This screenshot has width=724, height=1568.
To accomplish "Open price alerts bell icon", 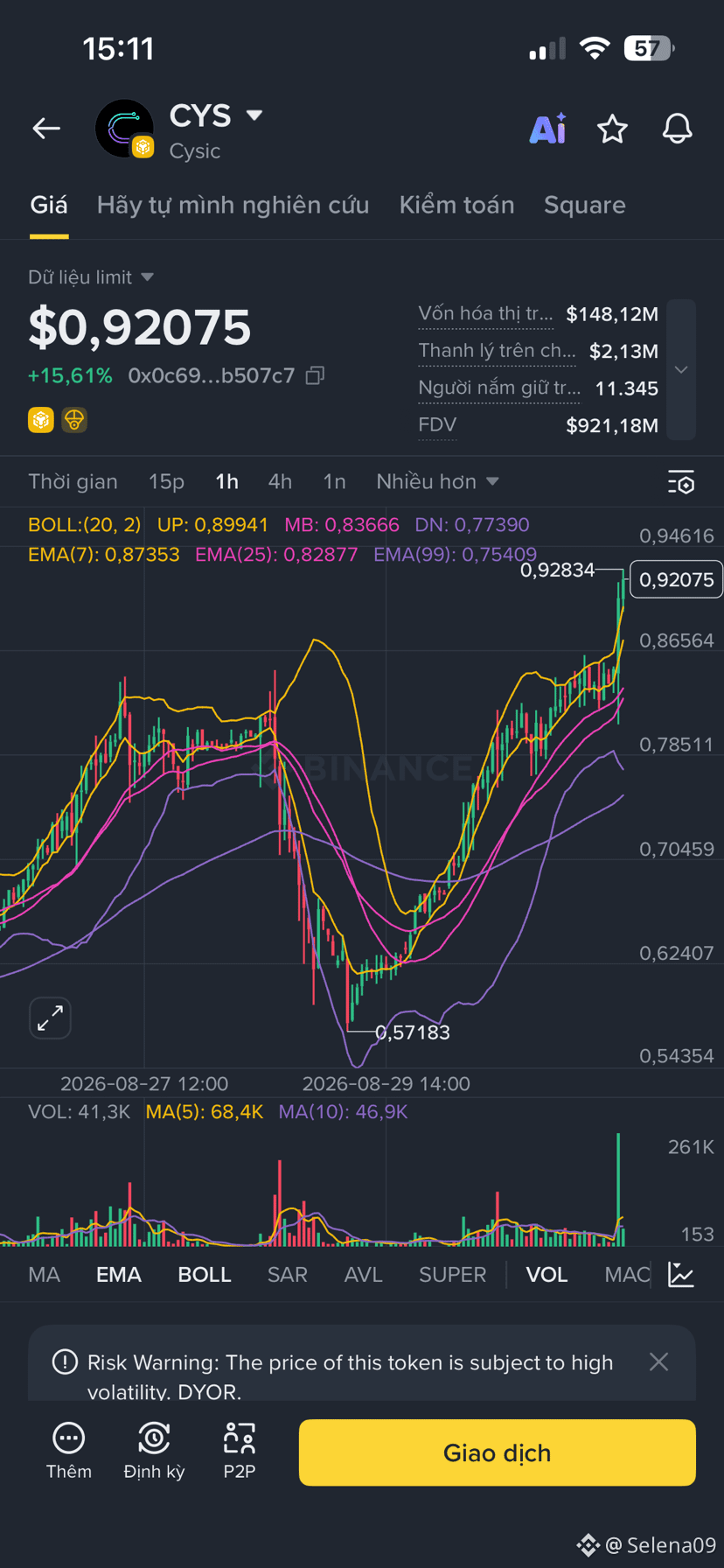I will pyautogui.click(x=677, y=129).
